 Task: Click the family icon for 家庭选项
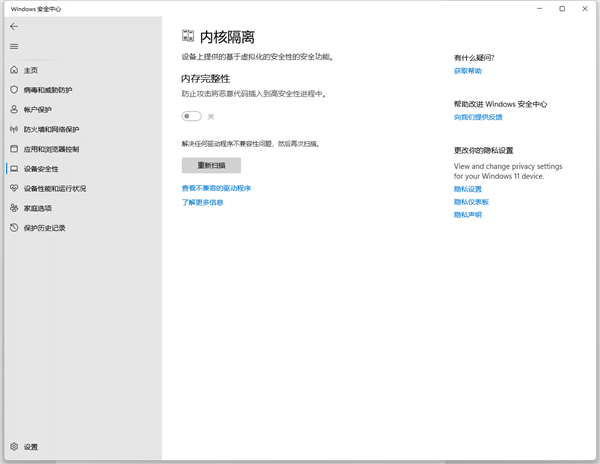(14, 208)
